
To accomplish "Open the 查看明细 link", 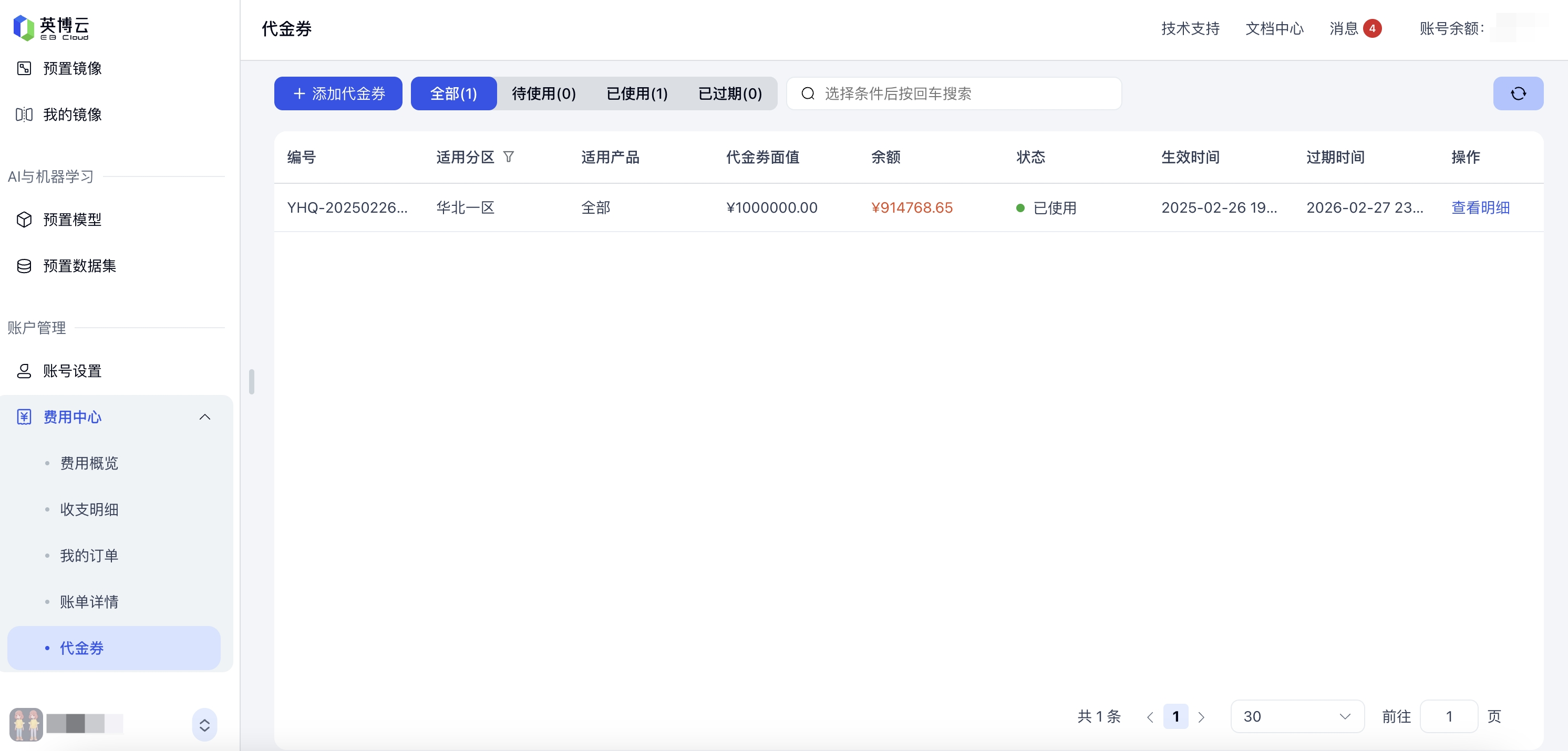I will [x=1480, y=207].
